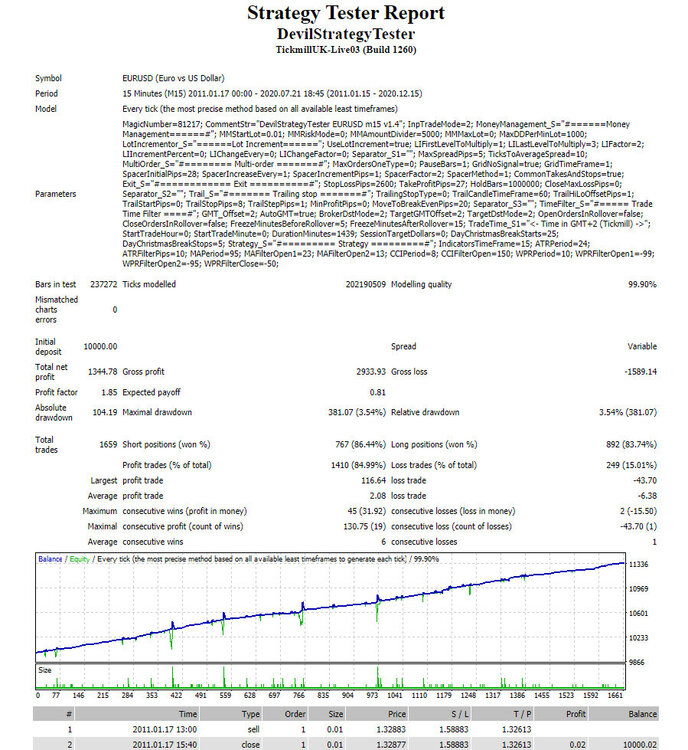Click the Gross profit value 2933.93
This screenshot has height=750, width=688.
[x=371, y=372]
